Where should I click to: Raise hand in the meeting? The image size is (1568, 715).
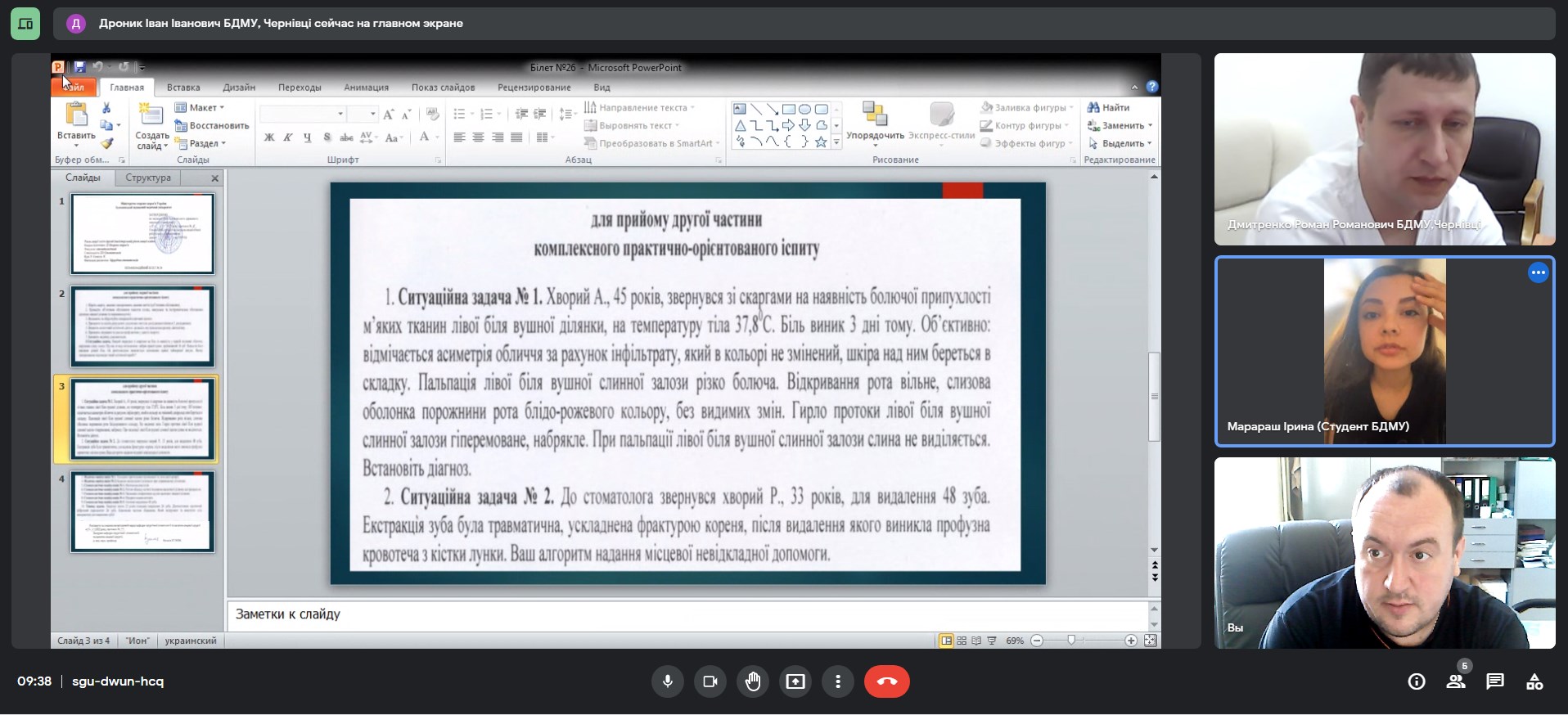753,681
